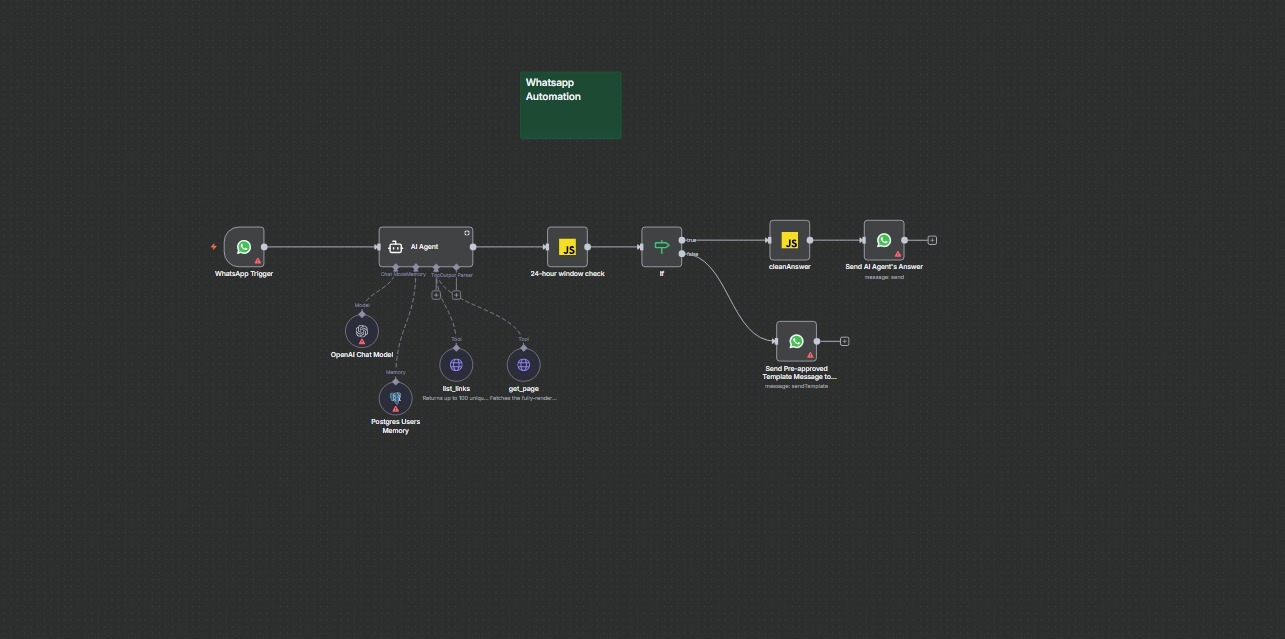Select the OpenAI Chat Model node
The height and width of the screenshot is (639, 1285).
click(x=362, y=331)
